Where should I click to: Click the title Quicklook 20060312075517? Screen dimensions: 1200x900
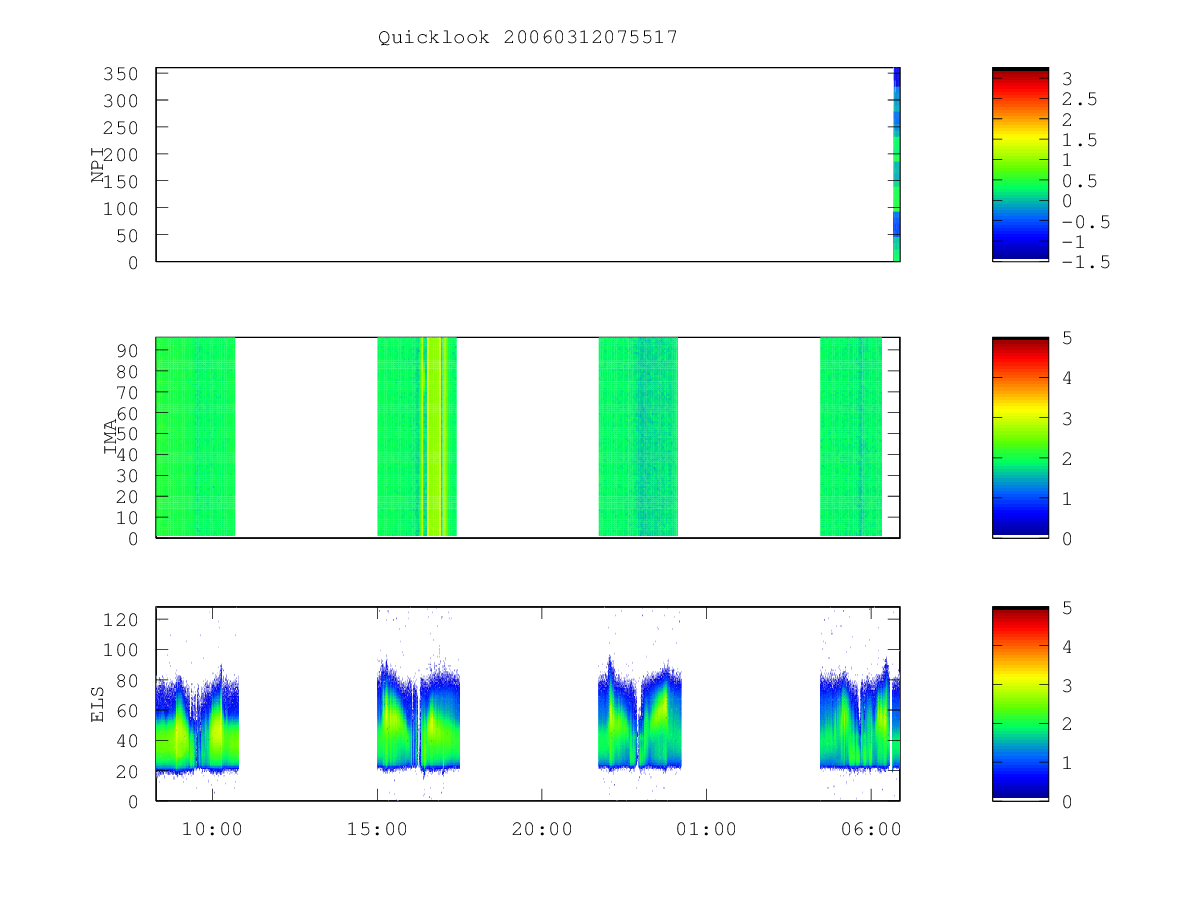pyautogui.click(x=528, y=37)
